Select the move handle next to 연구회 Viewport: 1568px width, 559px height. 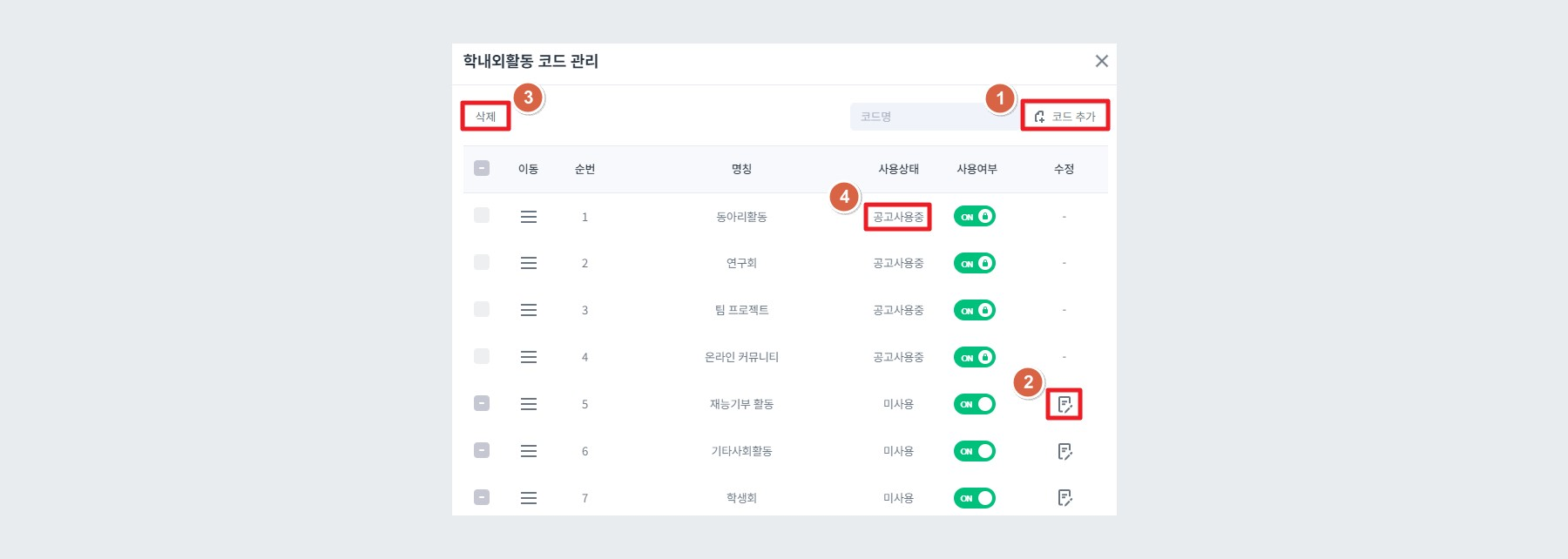pyautogui.click(x=529, y=263)
